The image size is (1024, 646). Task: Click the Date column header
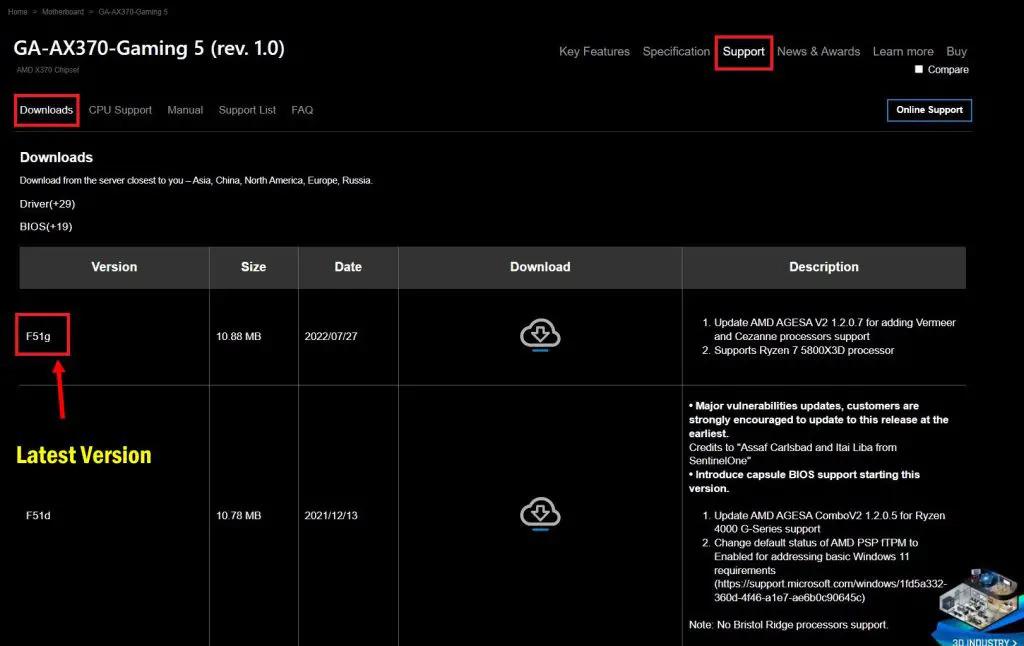click(348, 267)
